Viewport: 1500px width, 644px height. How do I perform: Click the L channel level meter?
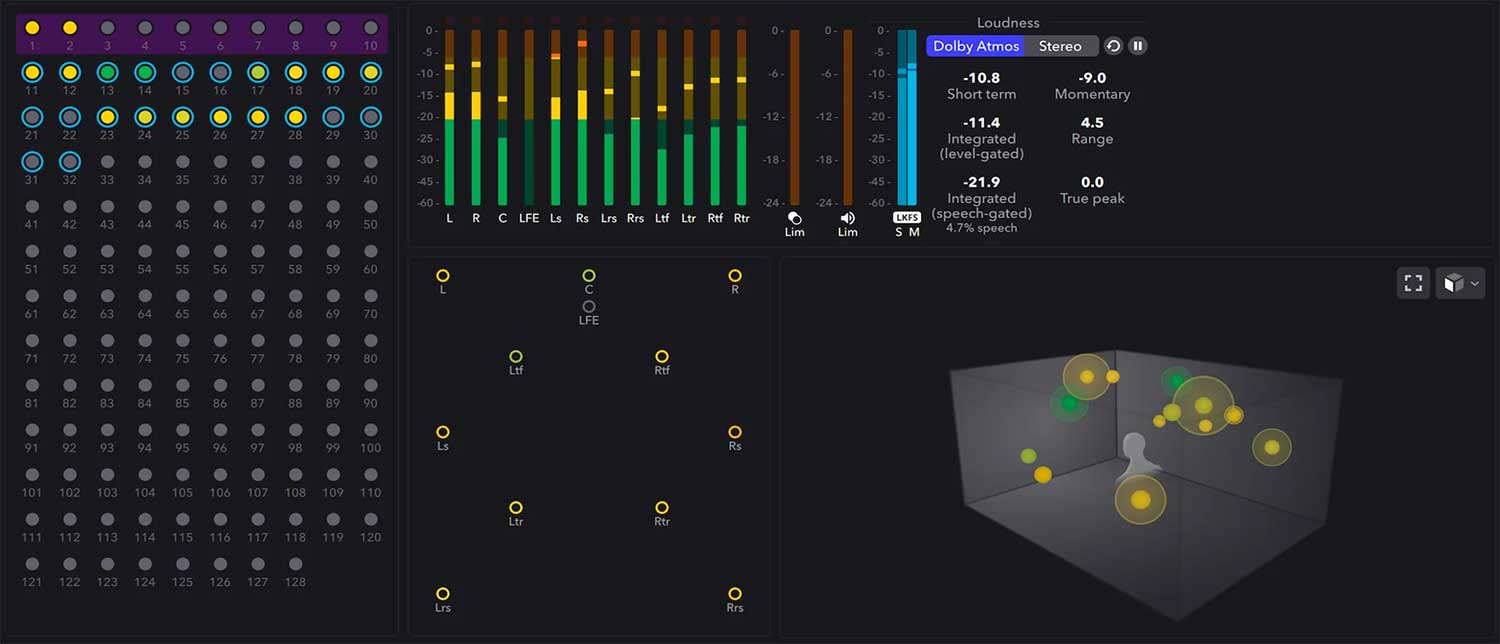tap(449, 117)
